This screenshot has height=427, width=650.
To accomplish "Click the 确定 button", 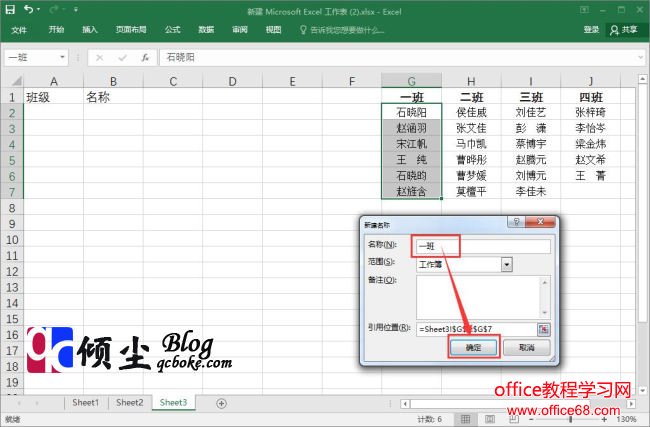I will [x=473, y=347].
